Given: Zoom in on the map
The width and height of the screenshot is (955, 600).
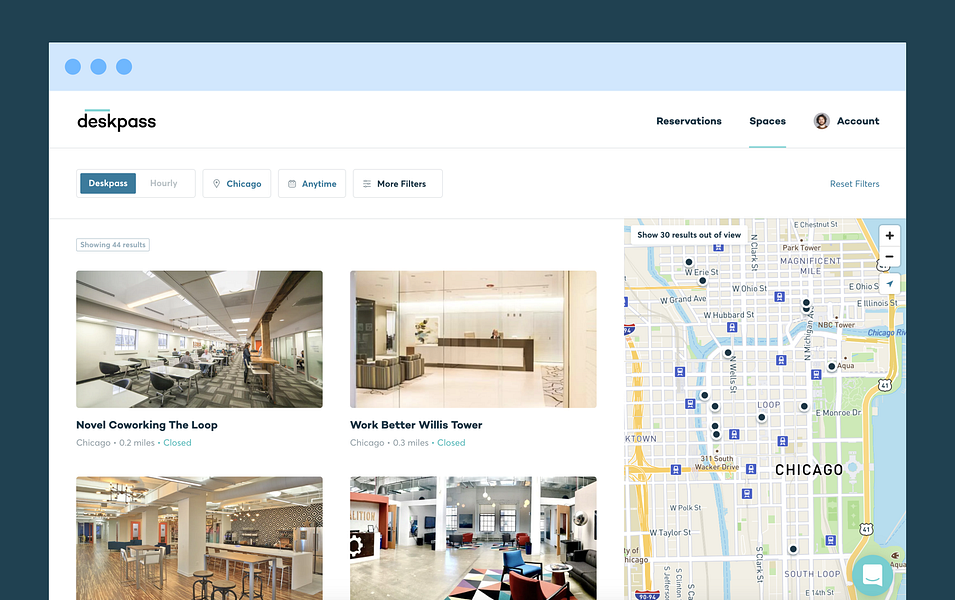Looking at the screenshot, I should point(889,235).
